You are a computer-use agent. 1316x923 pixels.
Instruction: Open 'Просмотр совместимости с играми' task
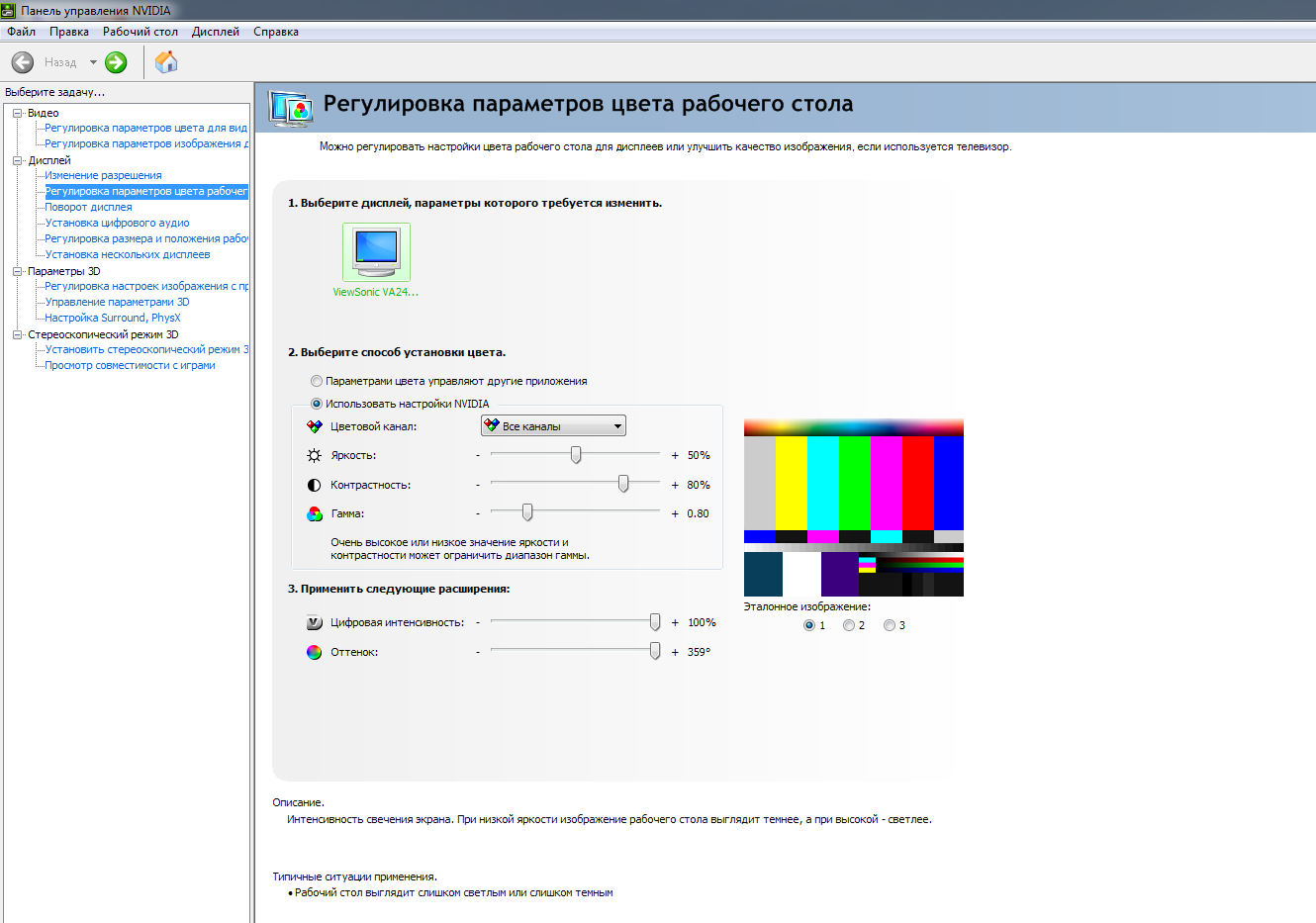pos(130,365)
